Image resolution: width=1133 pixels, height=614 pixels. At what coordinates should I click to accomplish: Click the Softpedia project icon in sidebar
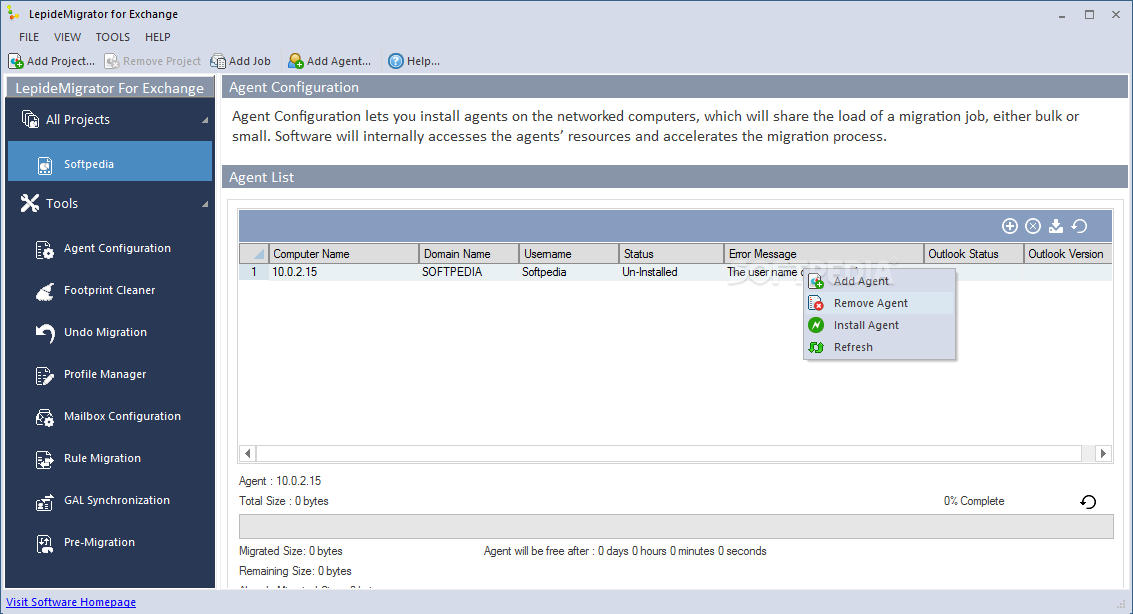45,165
